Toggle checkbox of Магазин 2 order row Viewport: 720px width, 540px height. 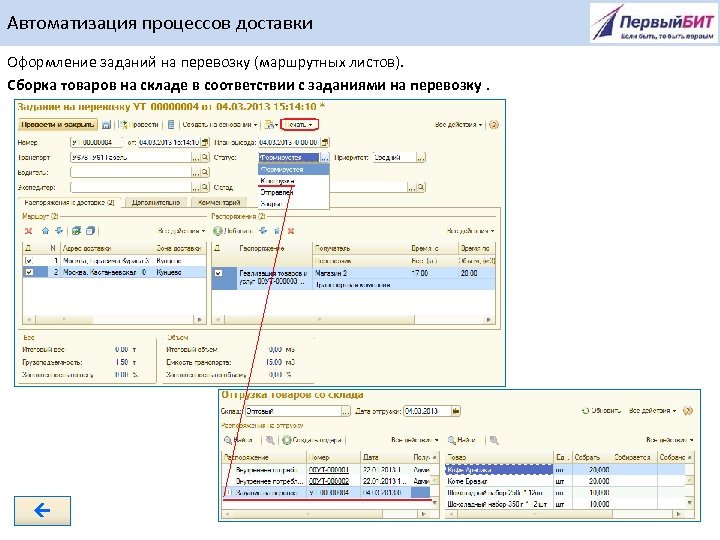click(x=219, y=273)
